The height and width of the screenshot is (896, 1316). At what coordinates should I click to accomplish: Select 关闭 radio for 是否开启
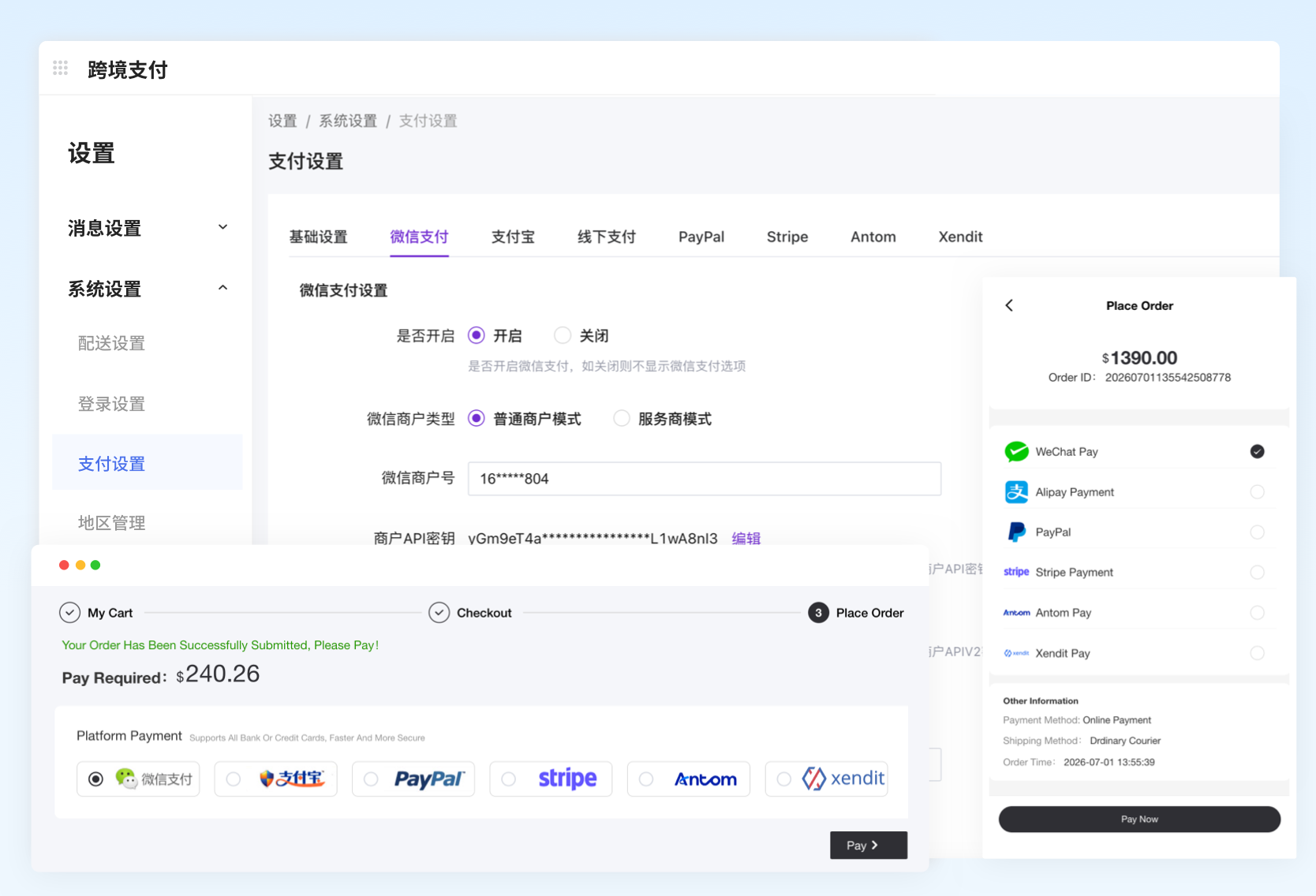click(562, 335)
